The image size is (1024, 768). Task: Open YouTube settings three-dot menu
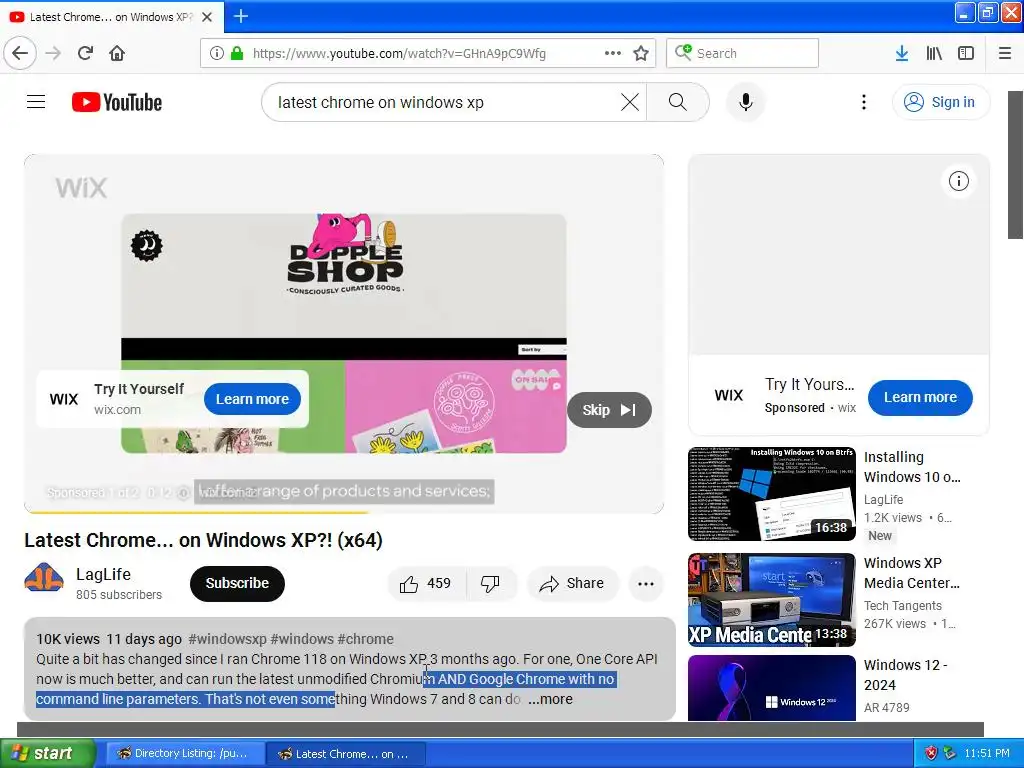(x=864, y=102)
